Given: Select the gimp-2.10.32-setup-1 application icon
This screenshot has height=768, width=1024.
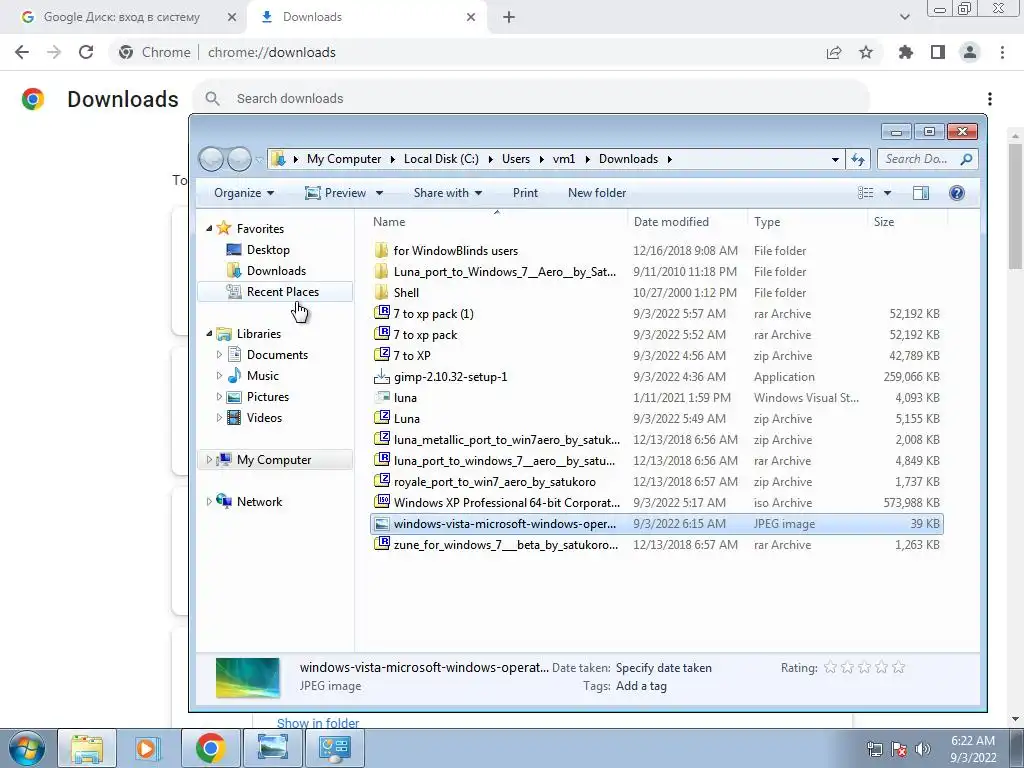Looking at the screenshot, I should pyautogui.click(x=382, y=377).
